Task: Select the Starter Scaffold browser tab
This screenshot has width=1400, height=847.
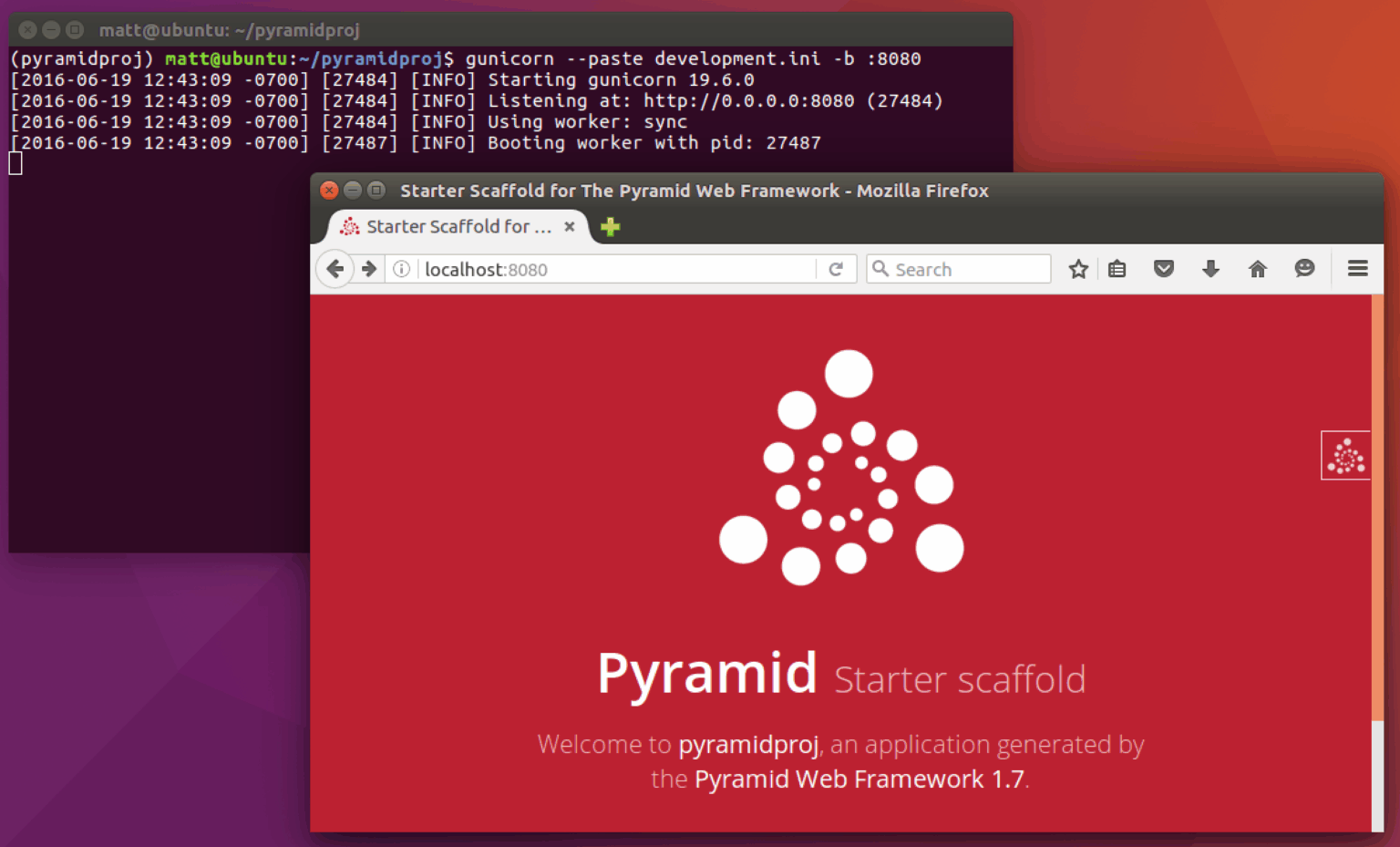Action: click(456, 227)
